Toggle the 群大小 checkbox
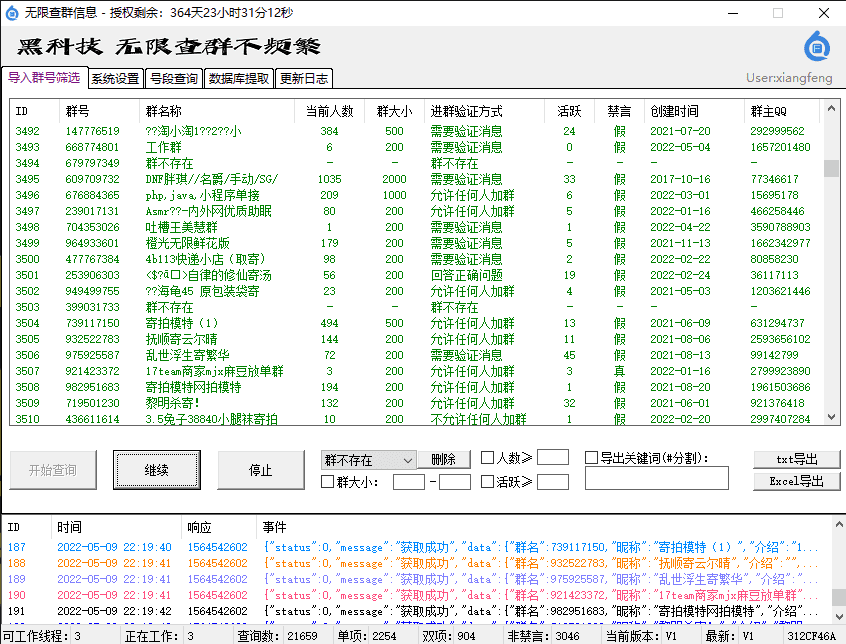Screen dimensions: 846x644 (328, 482)
